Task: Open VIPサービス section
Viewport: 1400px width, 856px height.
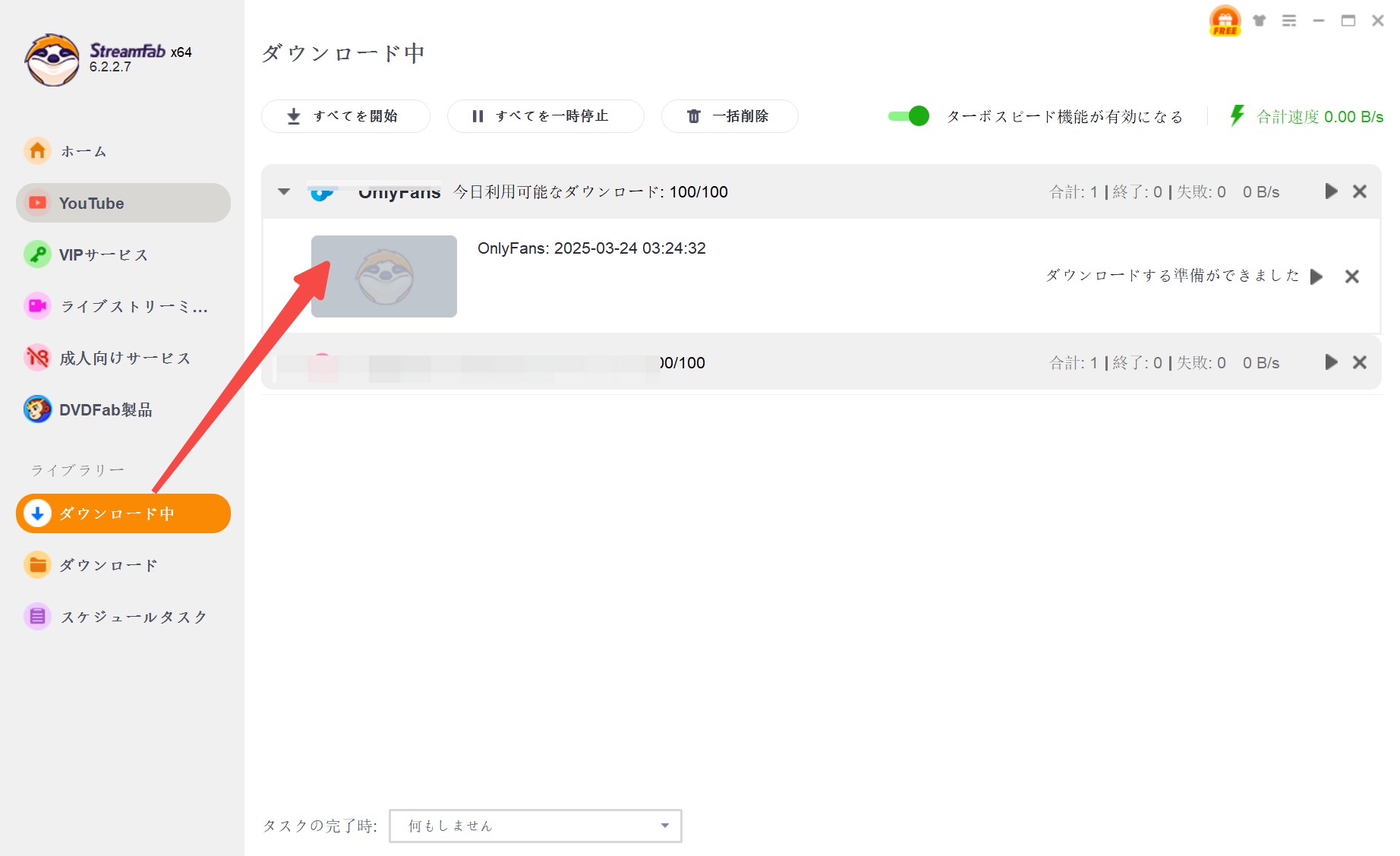Action: pyautogui.click(x=123, y=254)
